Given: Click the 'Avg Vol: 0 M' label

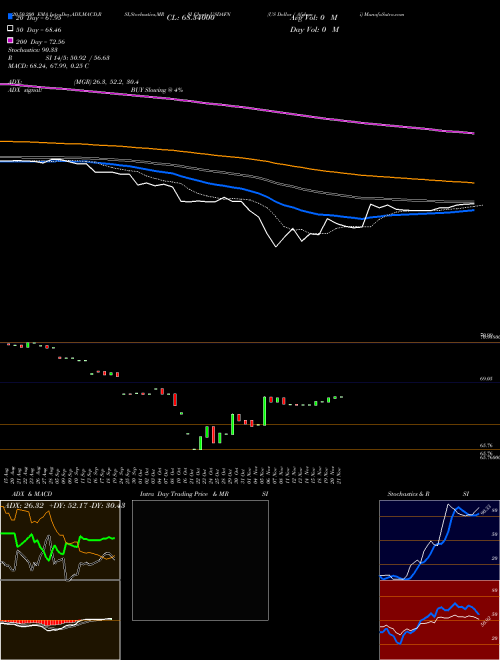Looking at the screenshot, I should 314,18.
